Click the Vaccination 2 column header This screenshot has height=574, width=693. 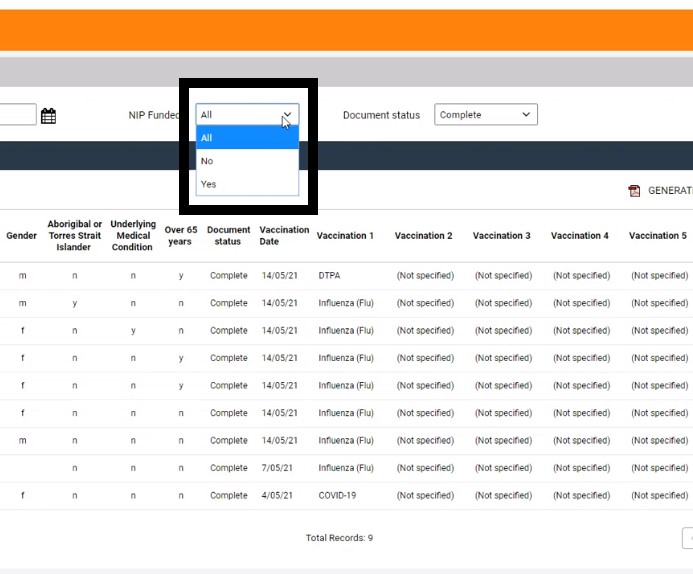pyautogui.click(x=423, y=236)
